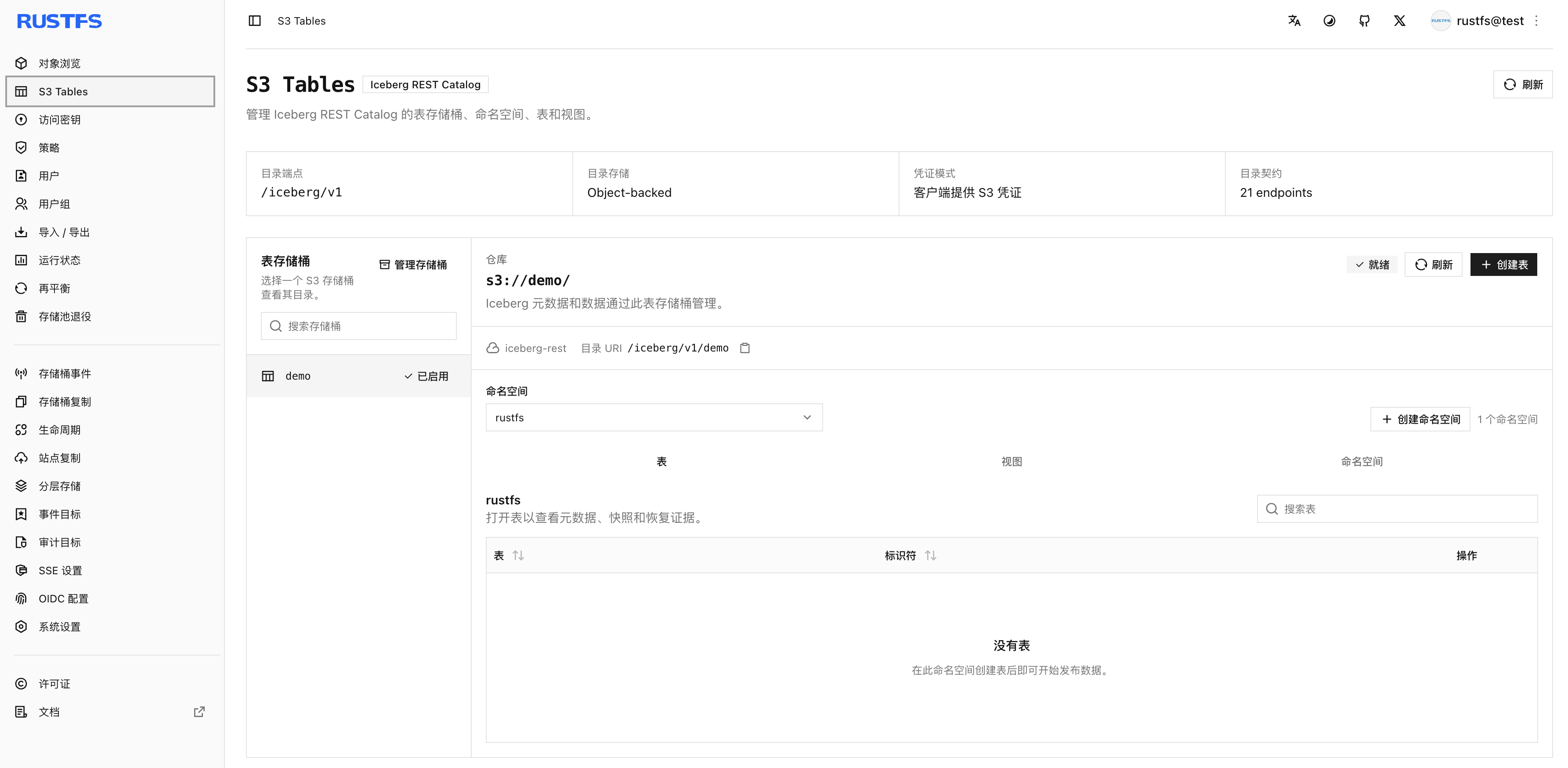This screenshot has width=1568, height=768.
Task: Open 文档 documentation link
Action: click(110, 712)
